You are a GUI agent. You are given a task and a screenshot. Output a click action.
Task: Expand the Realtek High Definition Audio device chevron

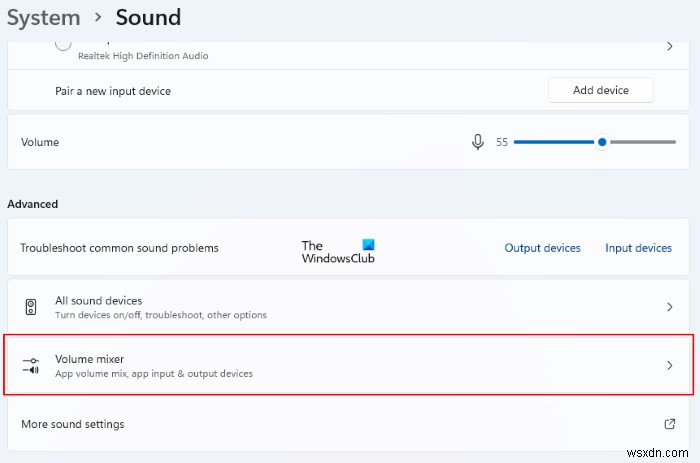pyautogui.click(x=669, y=46)
